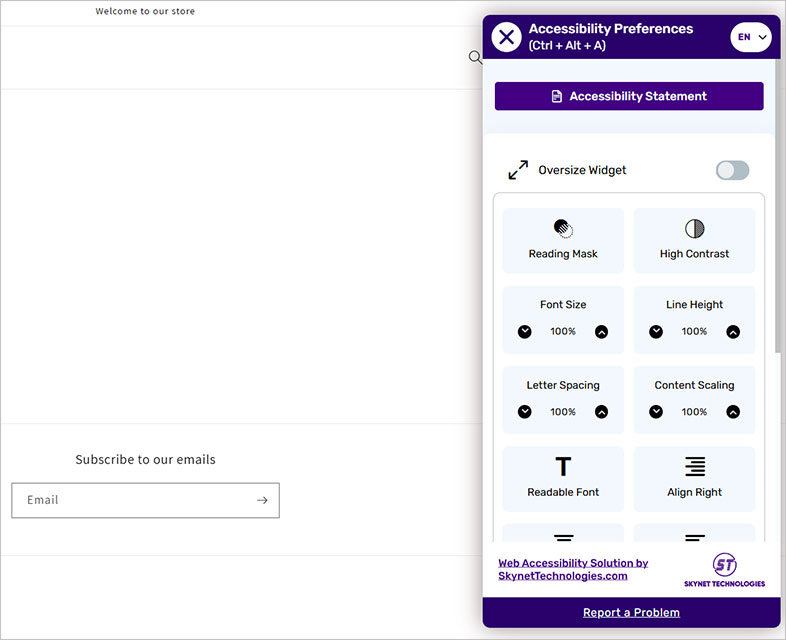Decrease the Letter Spacing
The width and height of the screenshot is (786, 640).
point(524,412)
